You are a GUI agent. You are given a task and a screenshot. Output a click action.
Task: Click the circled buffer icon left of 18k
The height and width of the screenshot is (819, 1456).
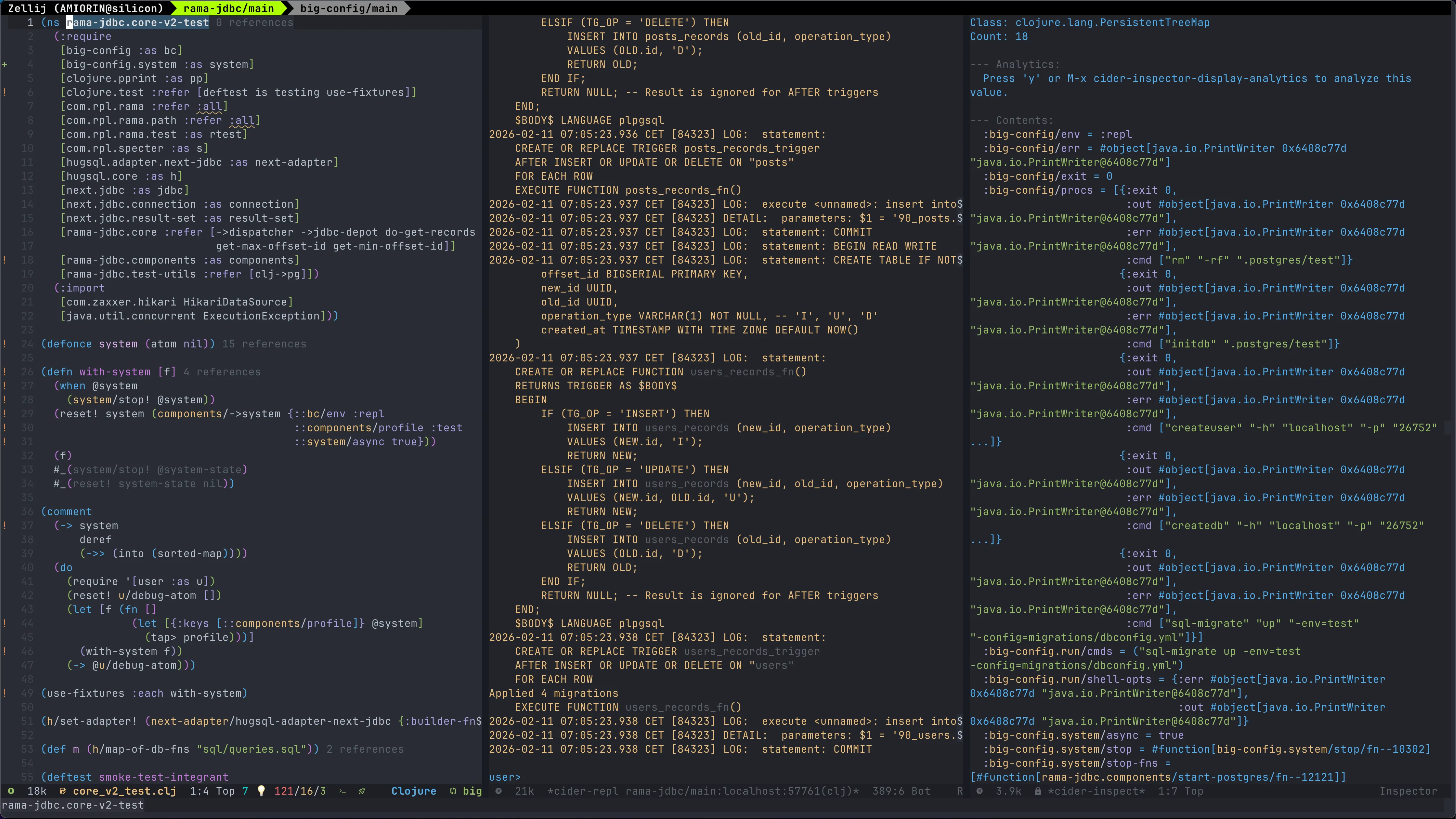[x=11, y=791]
